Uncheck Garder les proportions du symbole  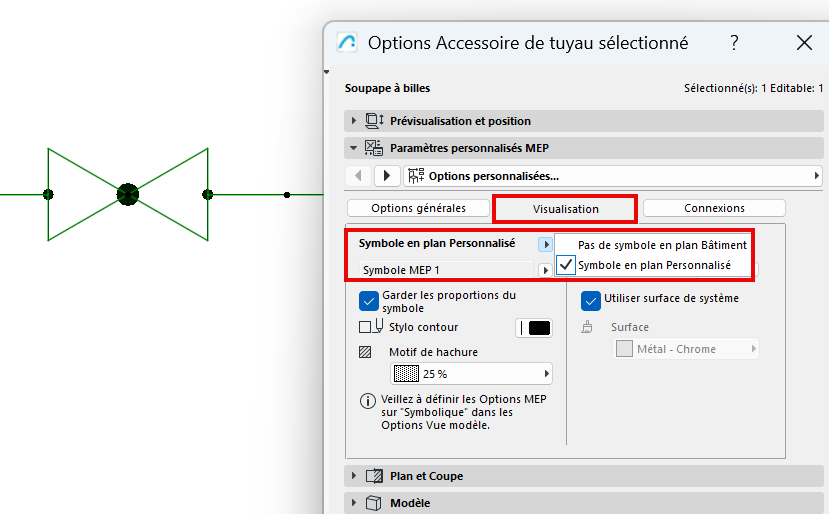pyautogui.click(x=368, y=301)
